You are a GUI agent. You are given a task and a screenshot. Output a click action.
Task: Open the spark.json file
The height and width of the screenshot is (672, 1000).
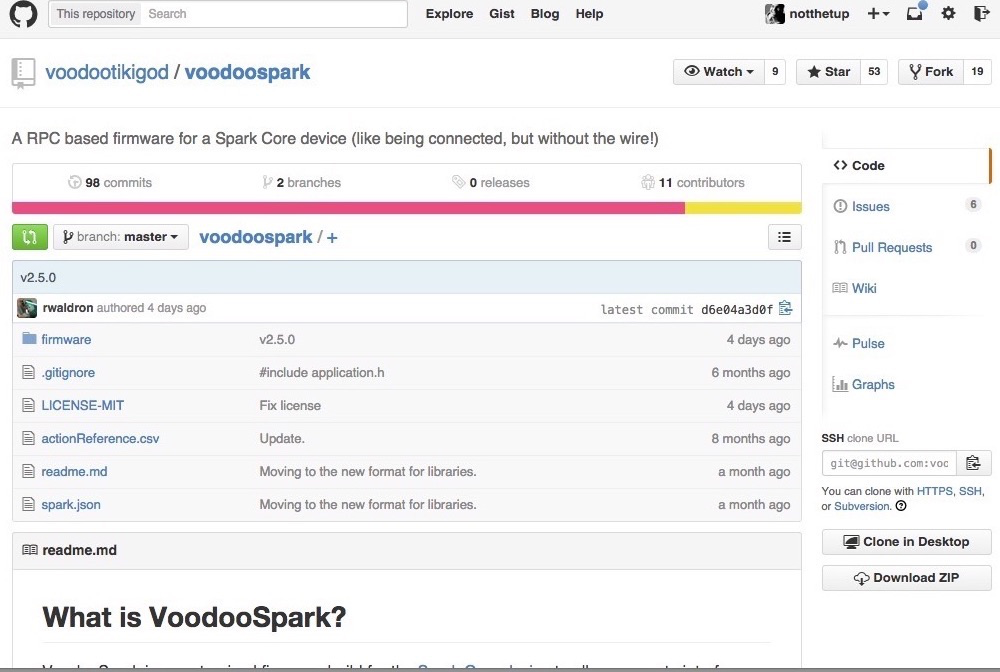[x=71, y=505]
